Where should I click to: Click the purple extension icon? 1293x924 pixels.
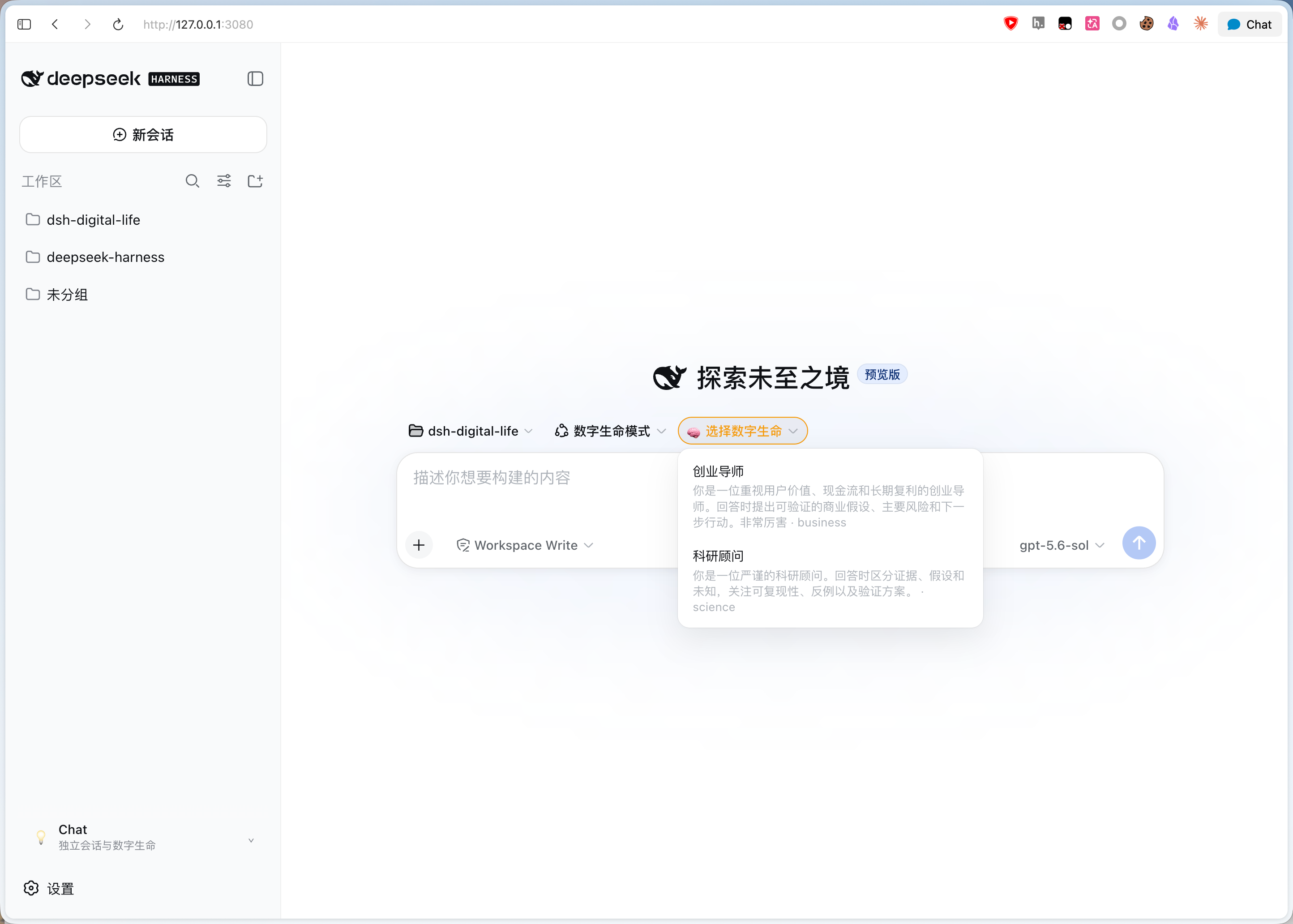click(1173, 23)
